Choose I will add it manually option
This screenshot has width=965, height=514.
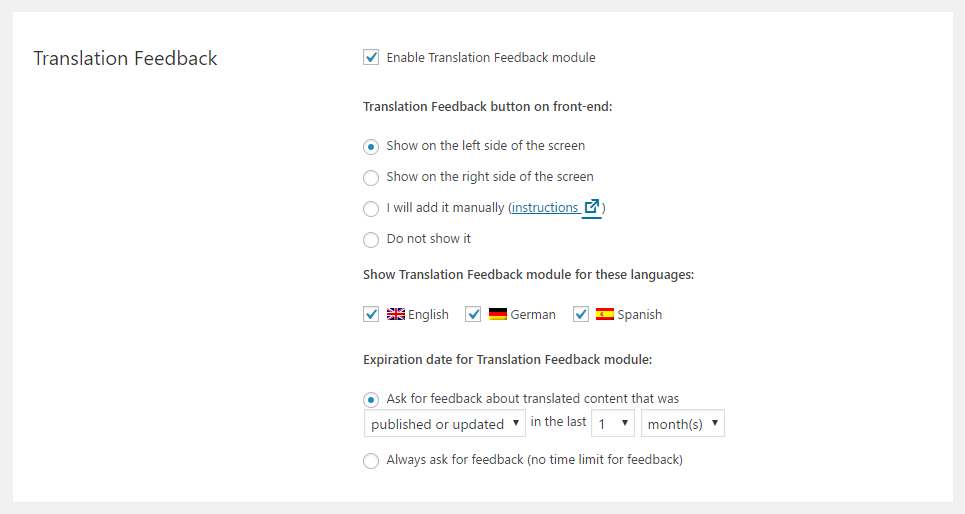click(370, 209)
